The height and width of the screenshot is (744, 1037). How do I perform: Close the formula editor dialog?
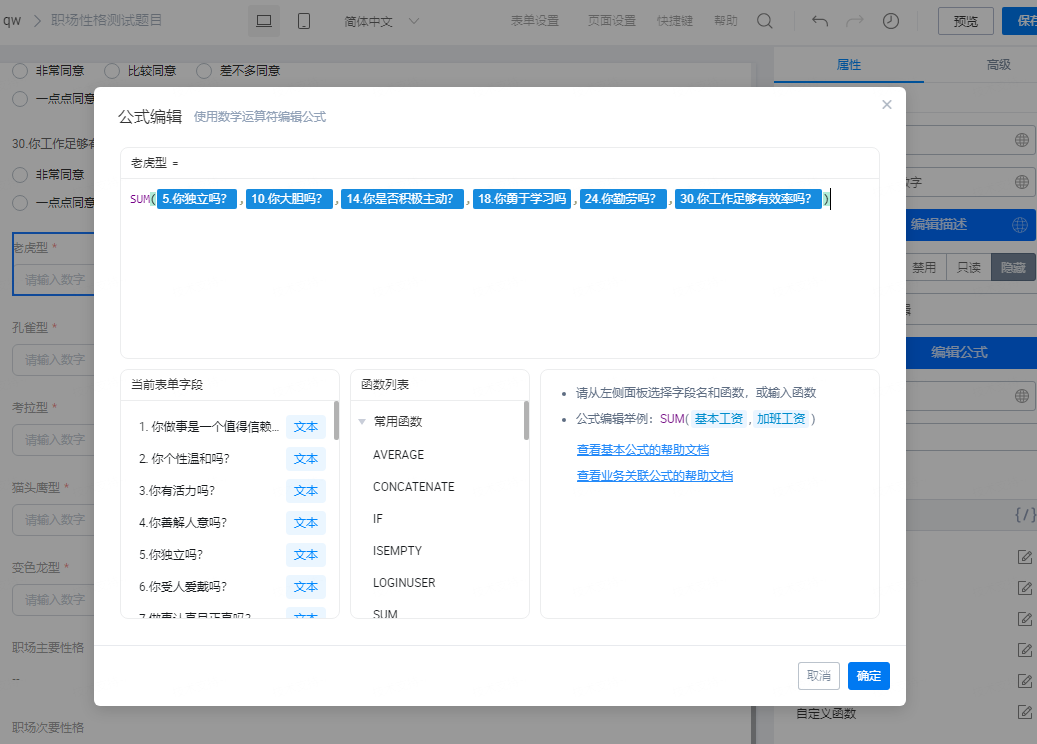pyautogui.click(x=887, y=104)
